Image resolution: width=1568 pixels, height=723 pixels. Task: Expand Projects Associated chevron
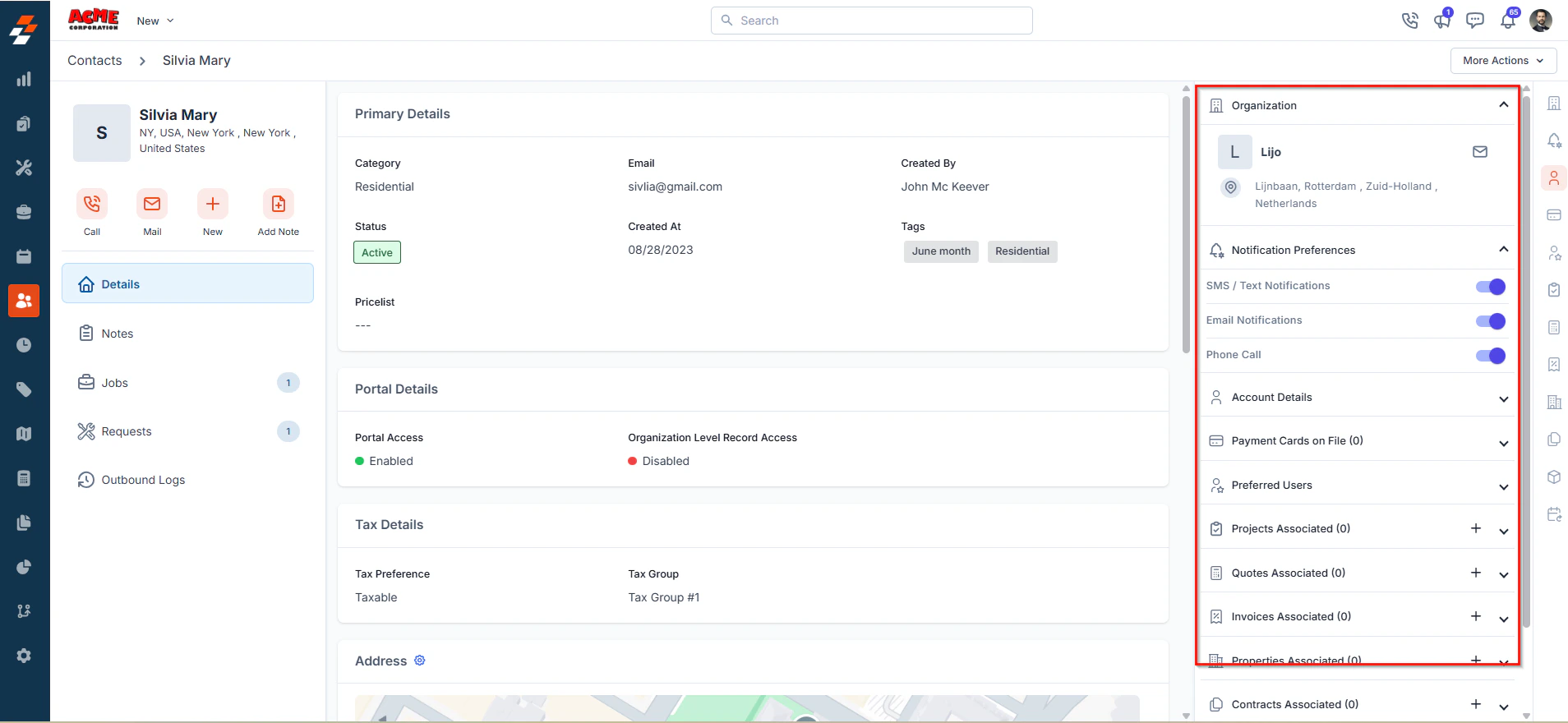click(x=1503, y=532)
